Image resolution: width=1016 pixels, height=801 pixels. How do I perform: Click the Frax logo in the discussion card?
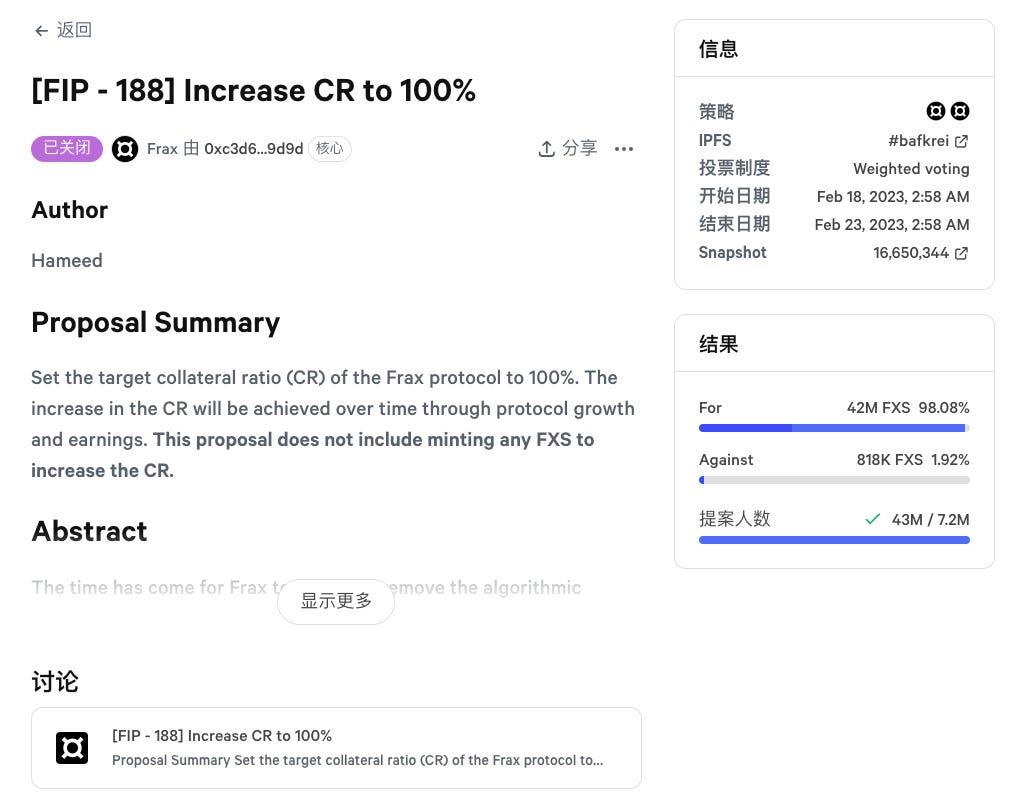pos(72,748)
